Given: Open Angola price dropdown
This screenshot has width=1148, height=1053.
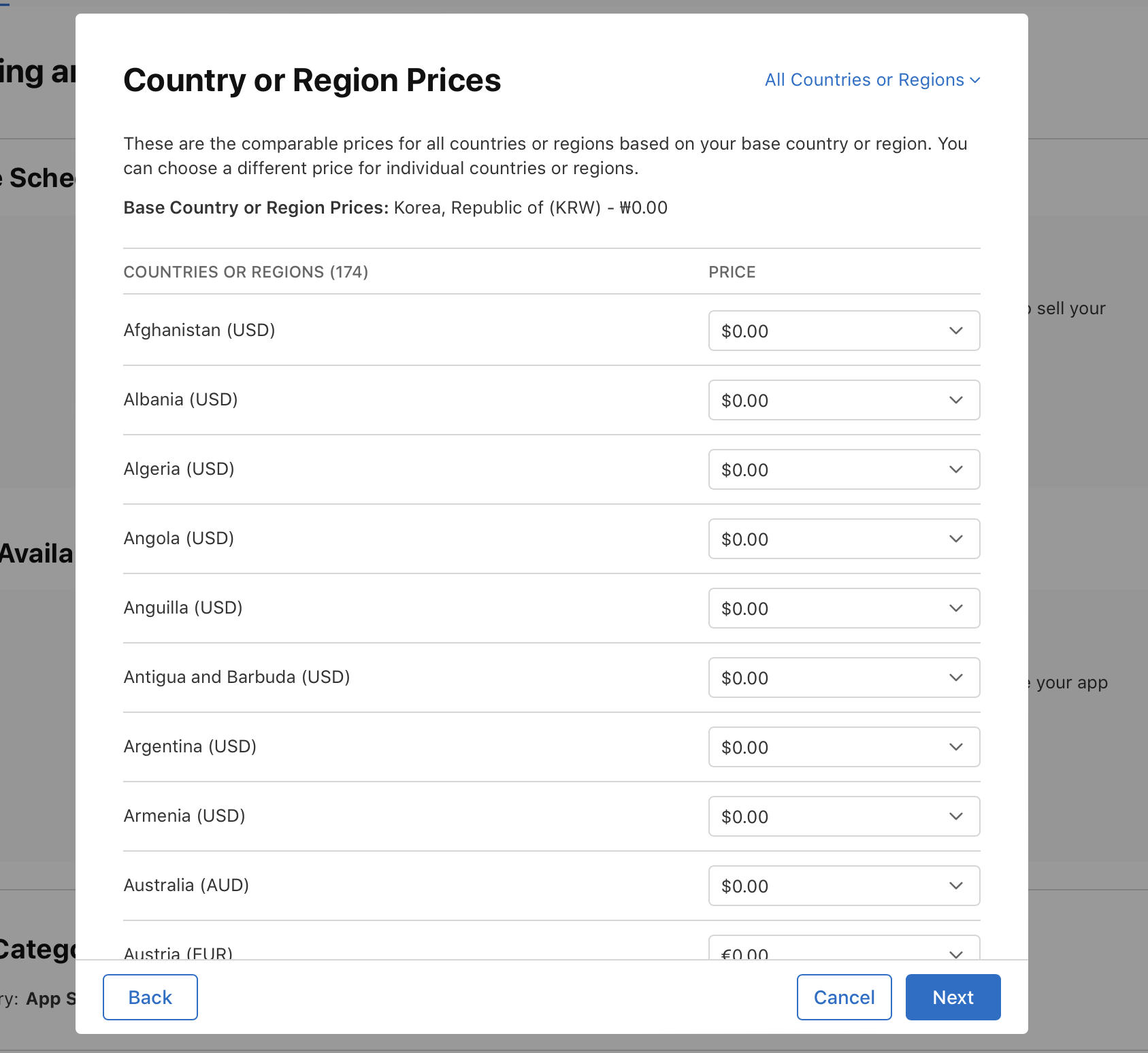Looking at the screenshot, I should tap(844, 539).
